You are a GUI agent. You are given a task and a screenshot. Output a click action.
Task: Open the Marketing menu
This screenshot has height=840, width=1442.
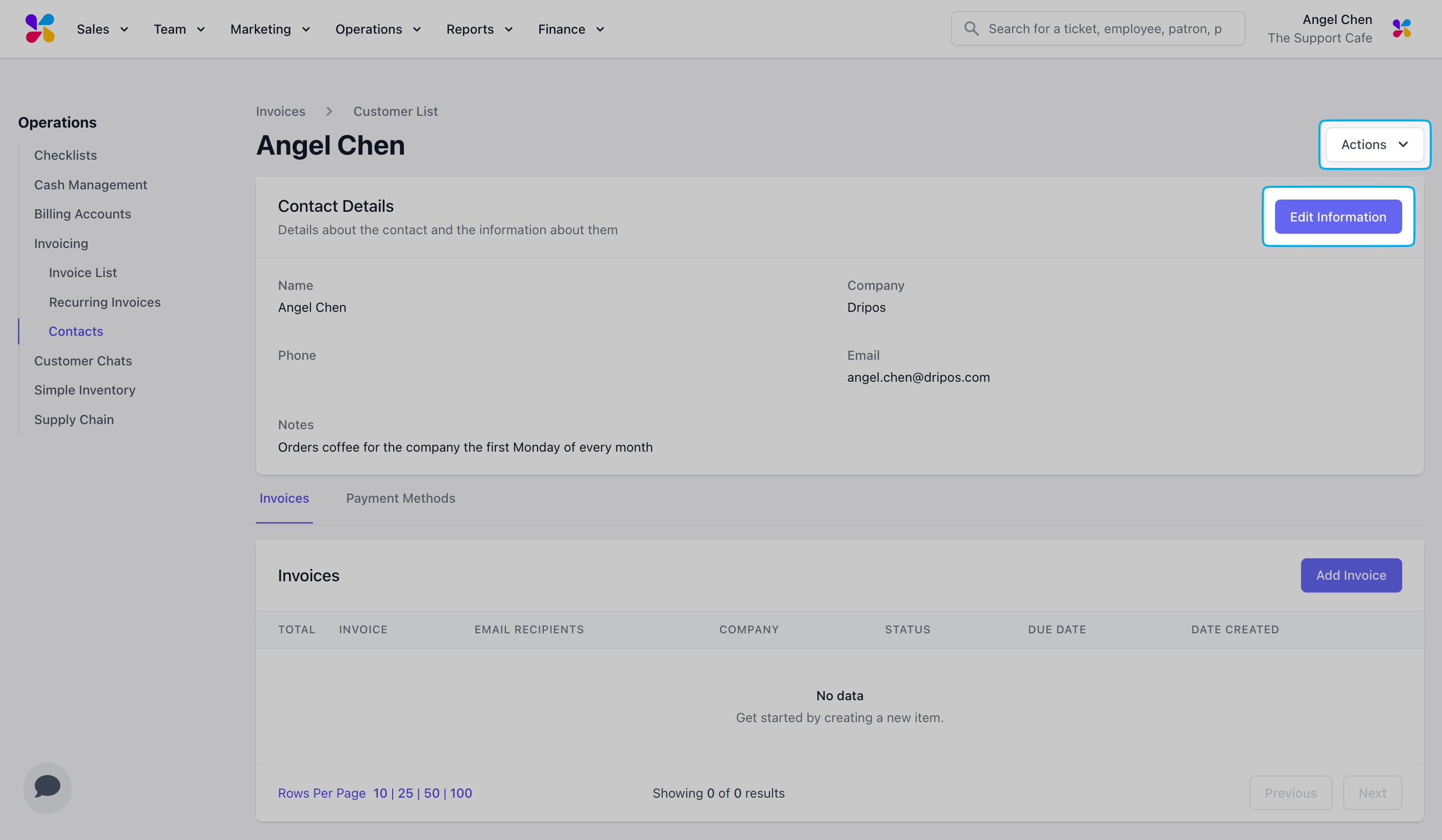(x=270, y=29)
